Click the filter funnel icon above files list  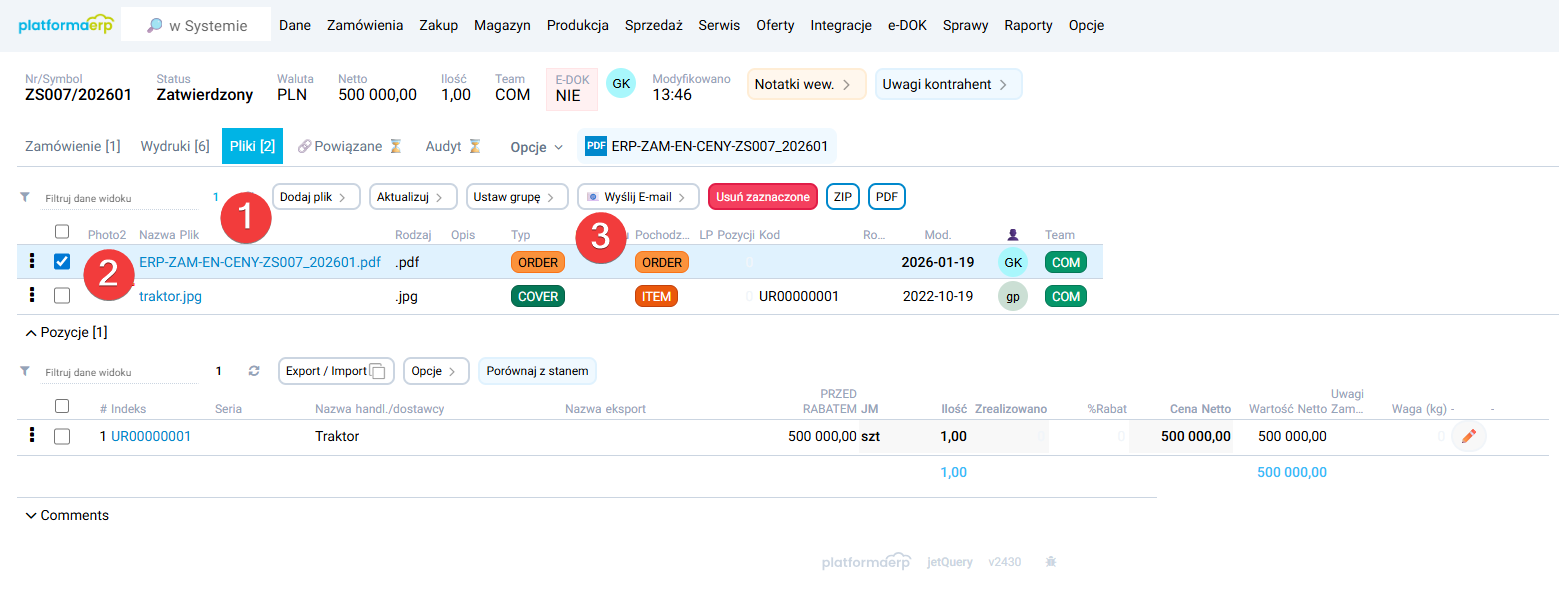(25, 198)
